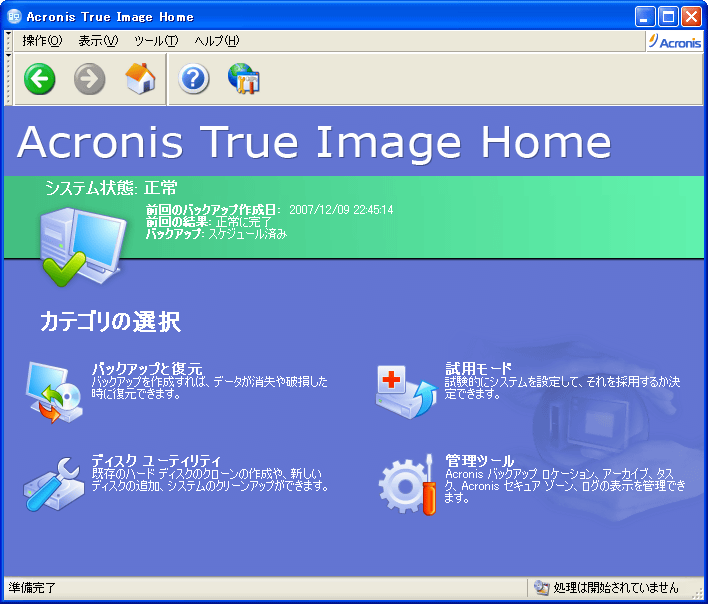The image size is (708, 604).
Task: Click the Acronis logo in the menu bar
Action: 675,42
